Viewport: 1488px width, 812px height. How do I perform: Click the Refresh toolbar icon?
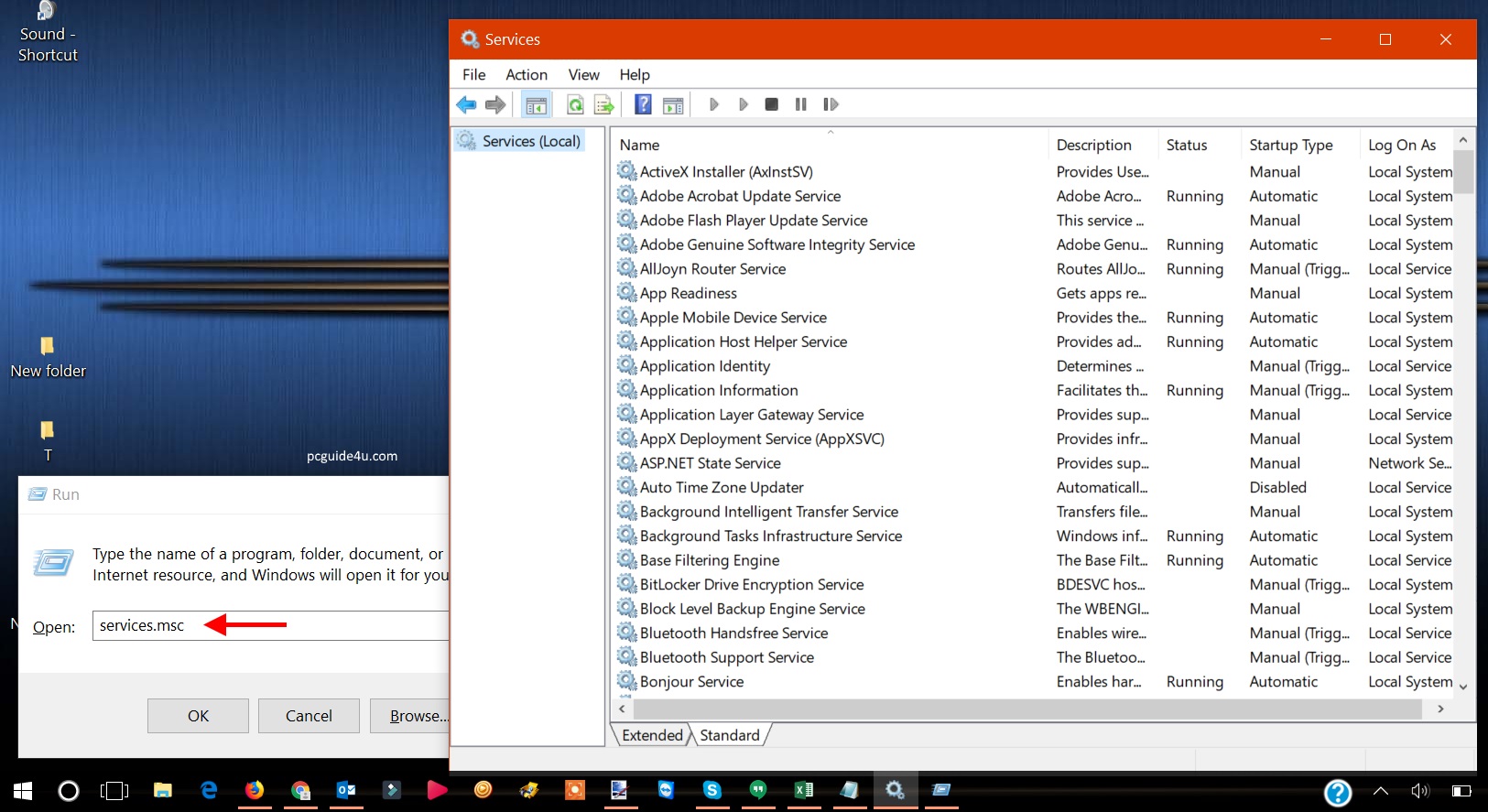(x=575, y=105)
